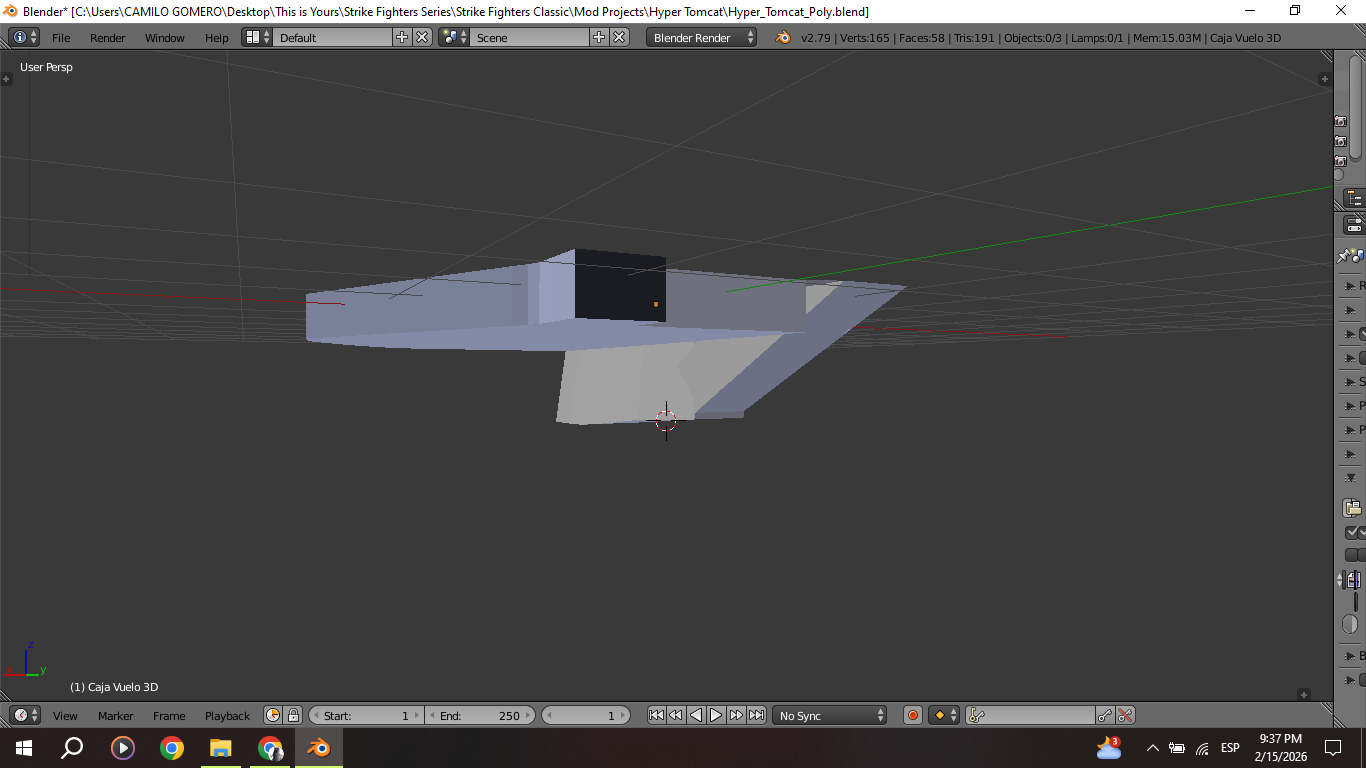Open the Info editor type selector
The image size is (1366, 768).
click(x=24, y=37)
